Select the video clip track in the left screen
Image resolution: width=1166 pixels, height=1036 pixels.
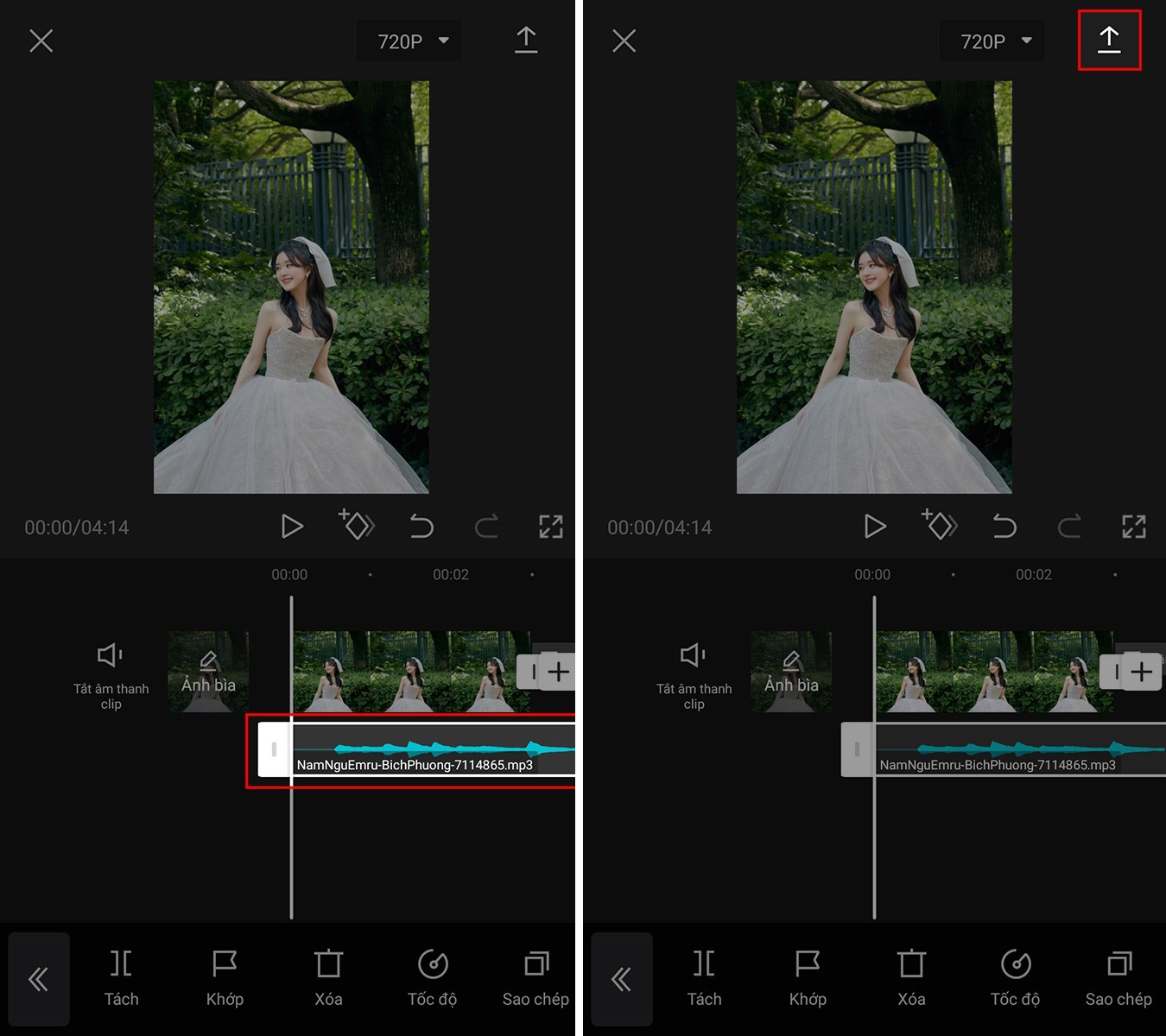(x=411, y=672)
